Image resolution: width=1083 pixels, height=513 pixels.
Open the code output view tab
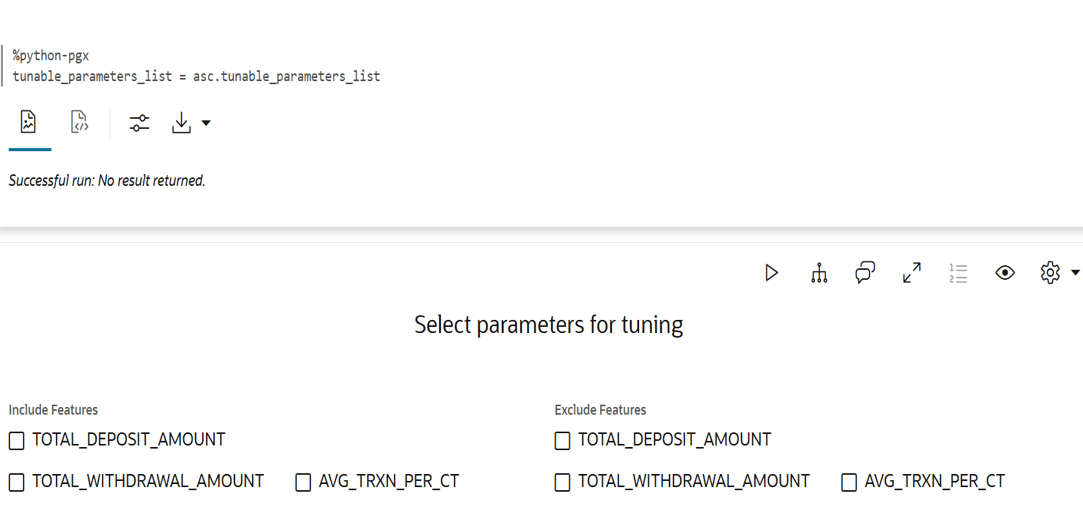pos(80,122)
